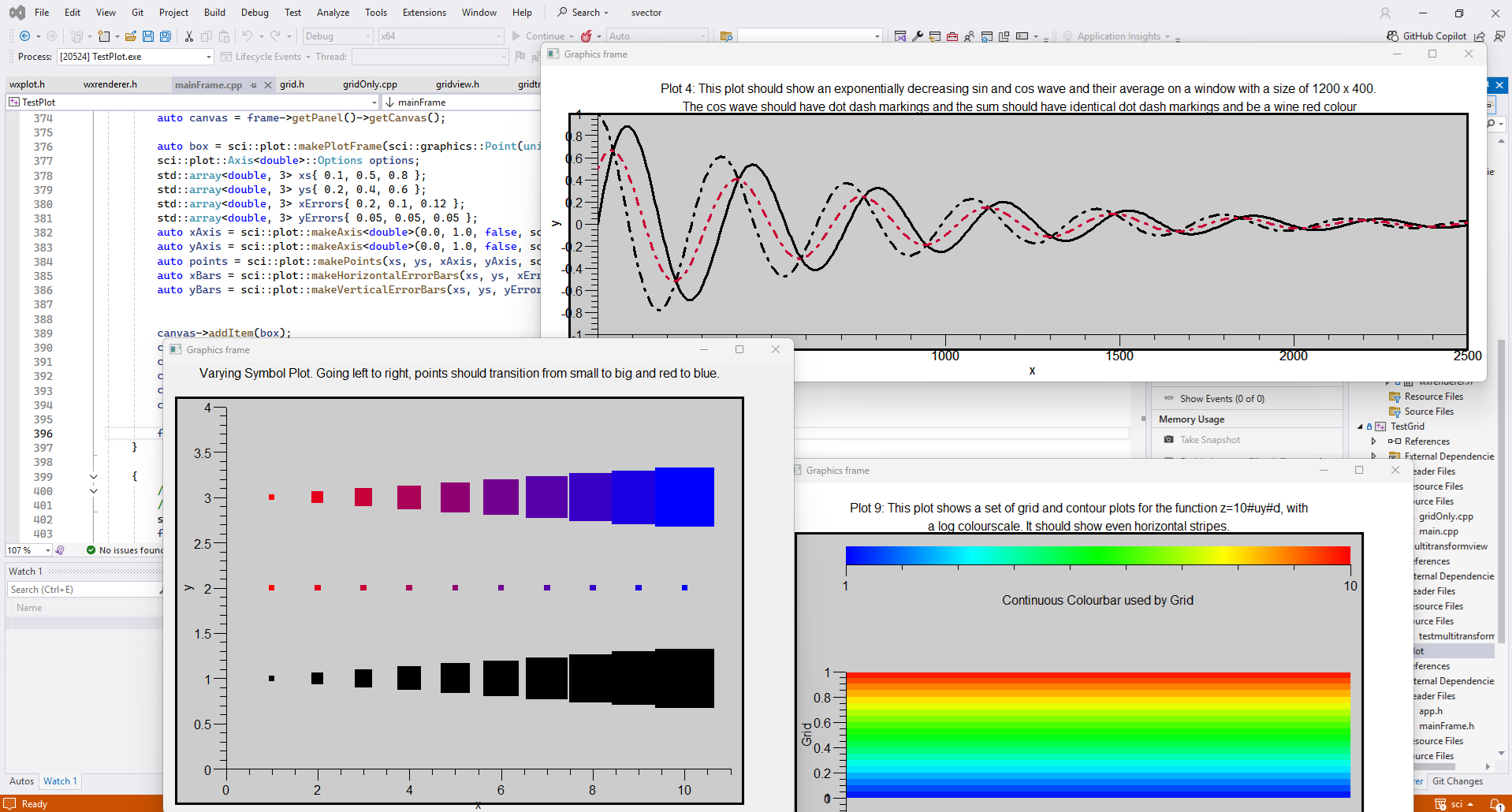Open the Debug configuration dropdown
This screenshot has width=1512, height=812.
click(337, 36)
